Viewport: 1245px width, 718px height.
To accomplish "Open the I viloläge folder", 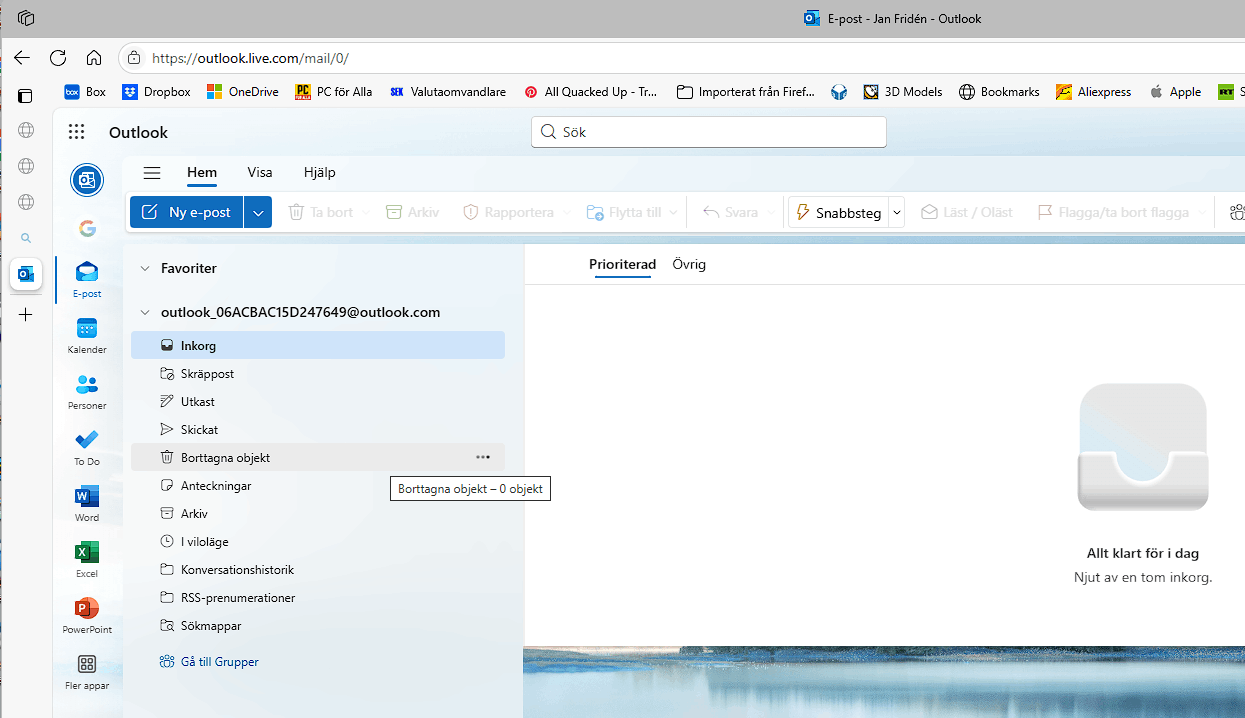I will pyautogui.click(x=318, y=541).
